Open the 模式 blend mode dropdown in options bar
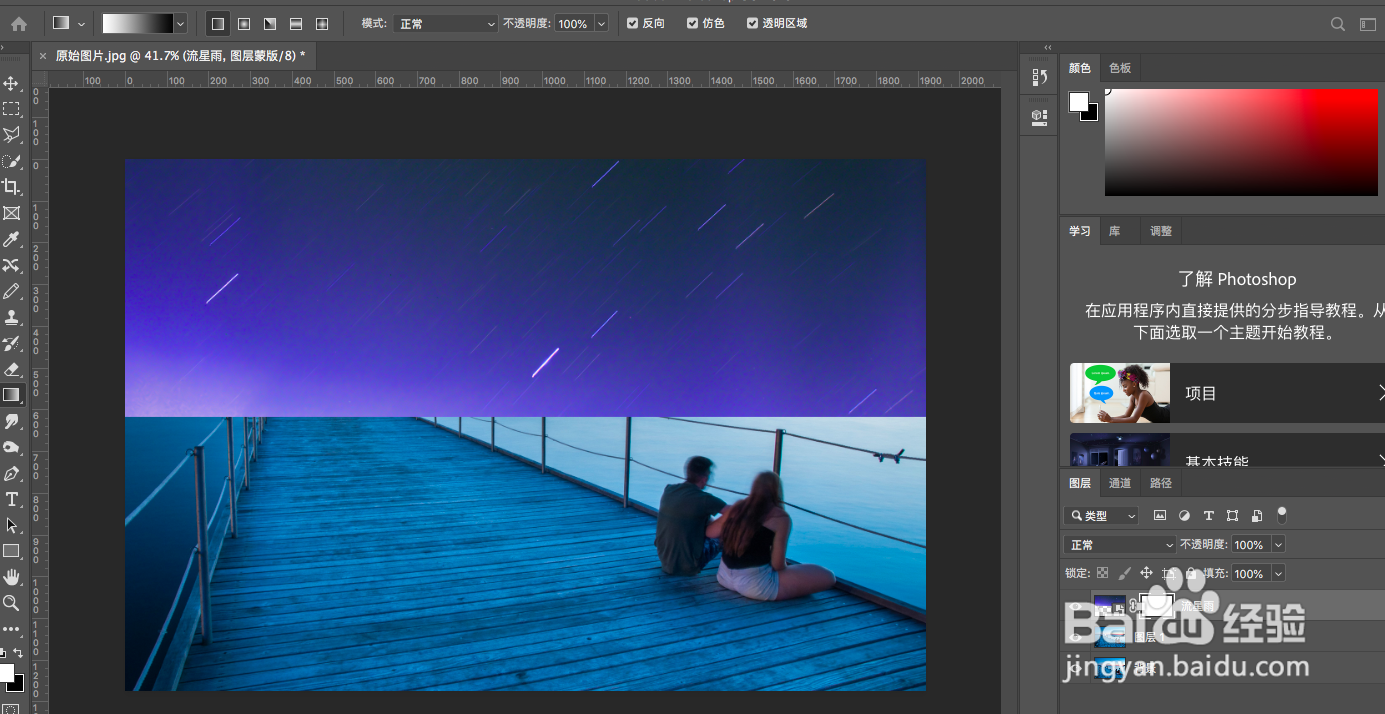Viewport: 1385px width, 714px height. (x=445, y=23)
